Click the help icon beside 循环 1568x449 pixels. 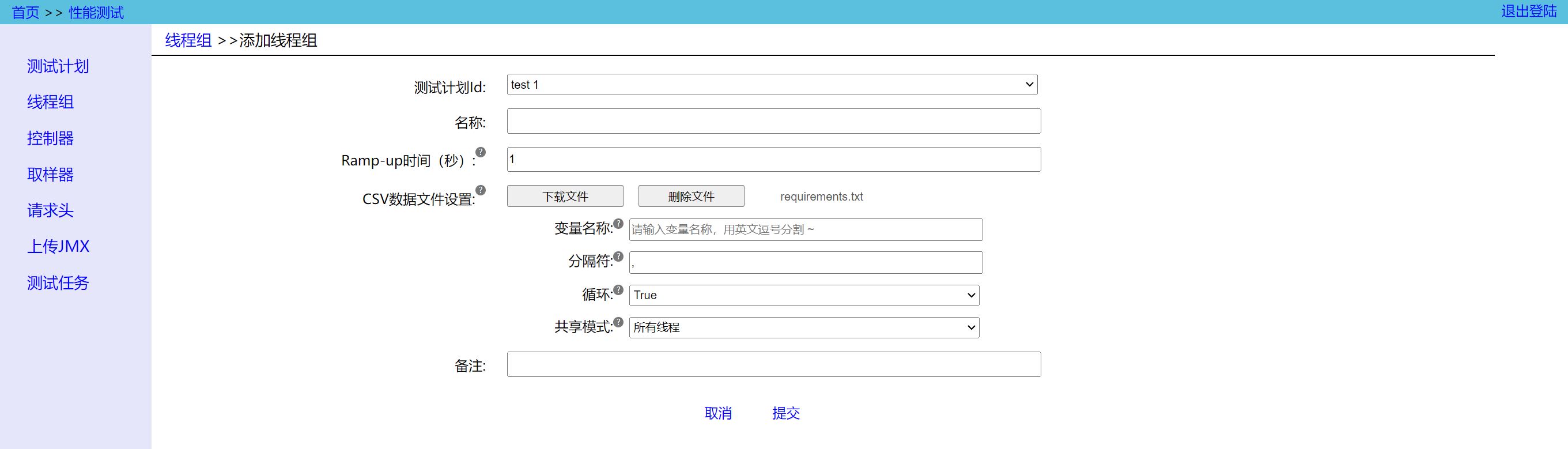pyautogui.click(x=618, y=290)
